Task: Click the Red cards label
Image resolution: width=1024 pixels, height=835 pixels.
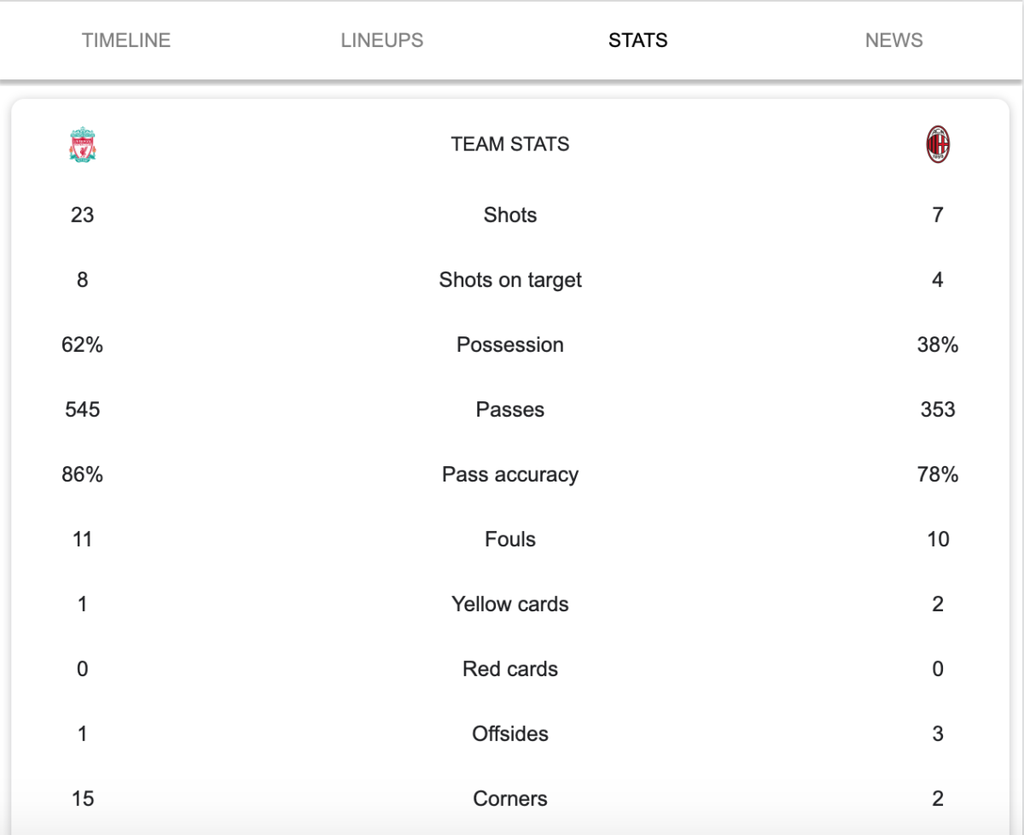Action: tap(510, 669)
